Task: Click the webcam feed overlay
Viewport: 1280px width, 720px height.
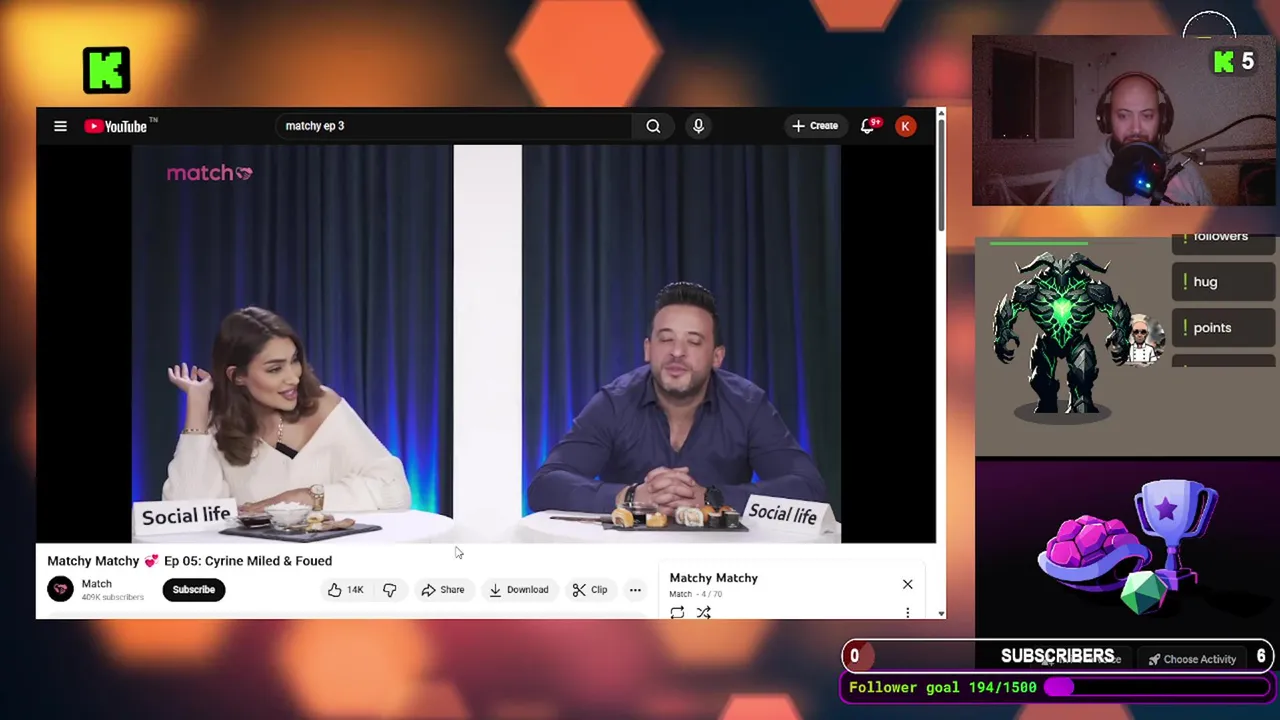Action: (1124, 121)
